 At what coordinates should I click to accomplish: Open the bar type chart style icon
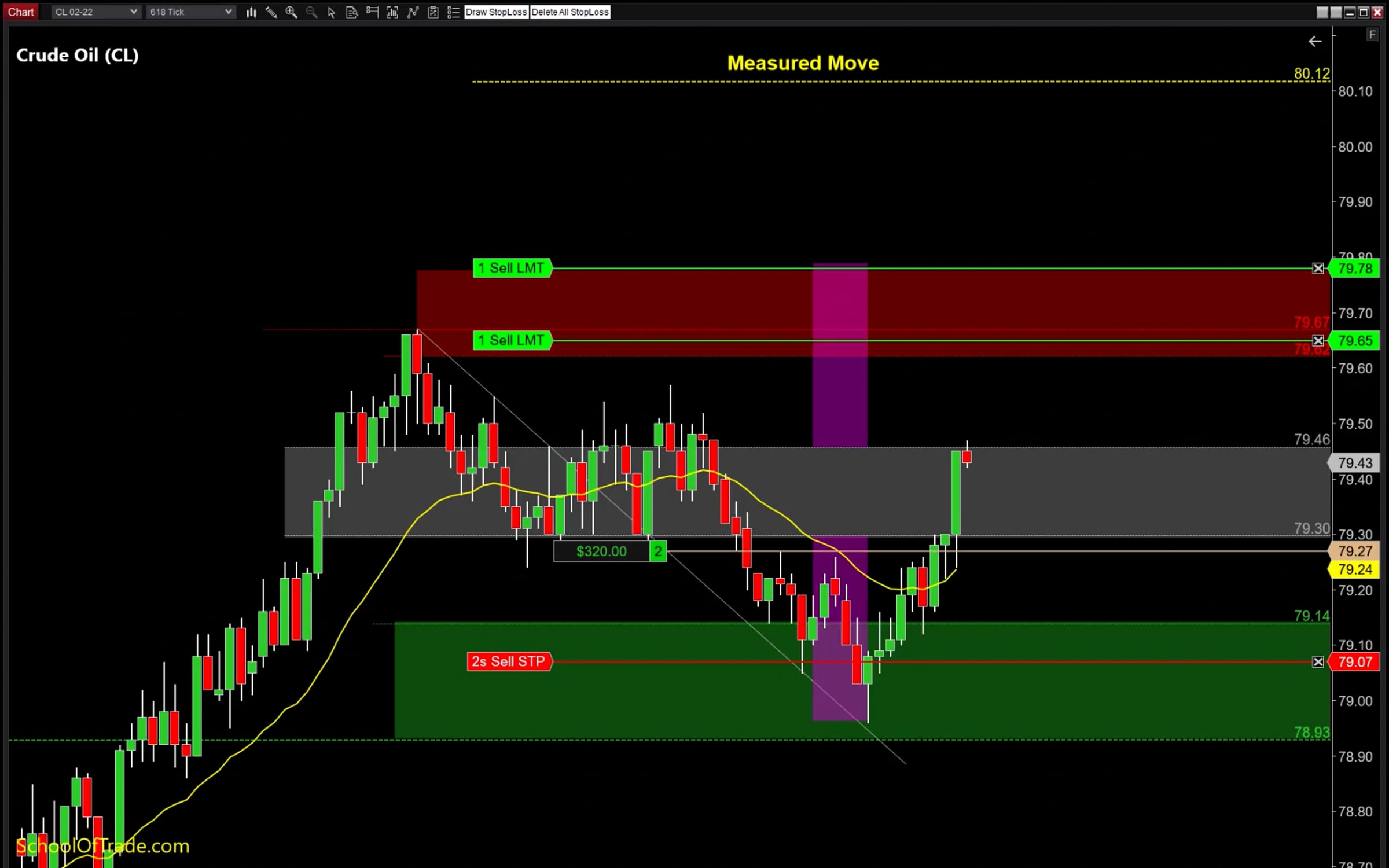pos(251,12)
